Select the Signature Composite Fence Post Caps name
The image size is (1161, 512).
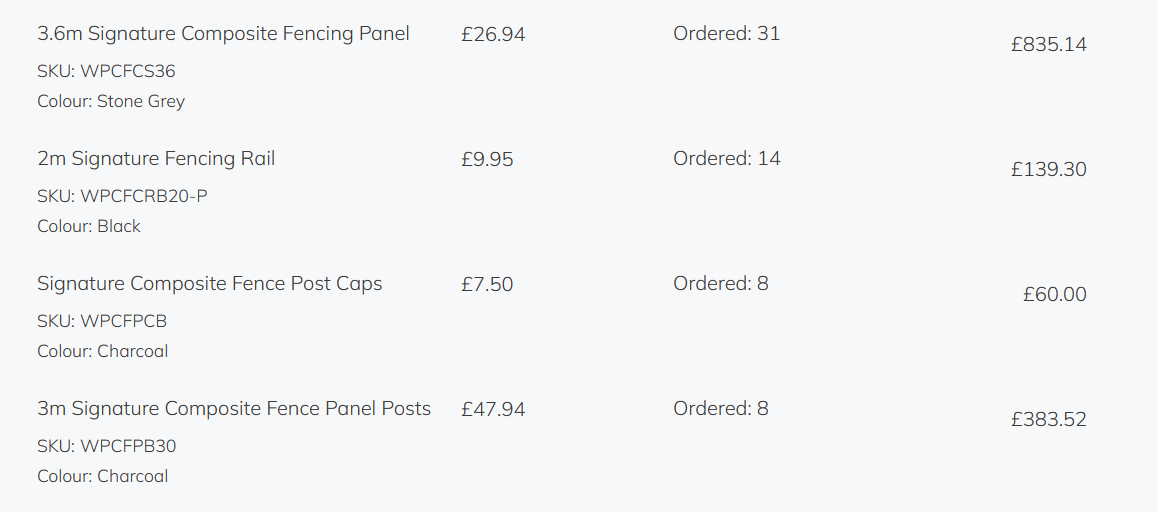(x=210, y=284)
